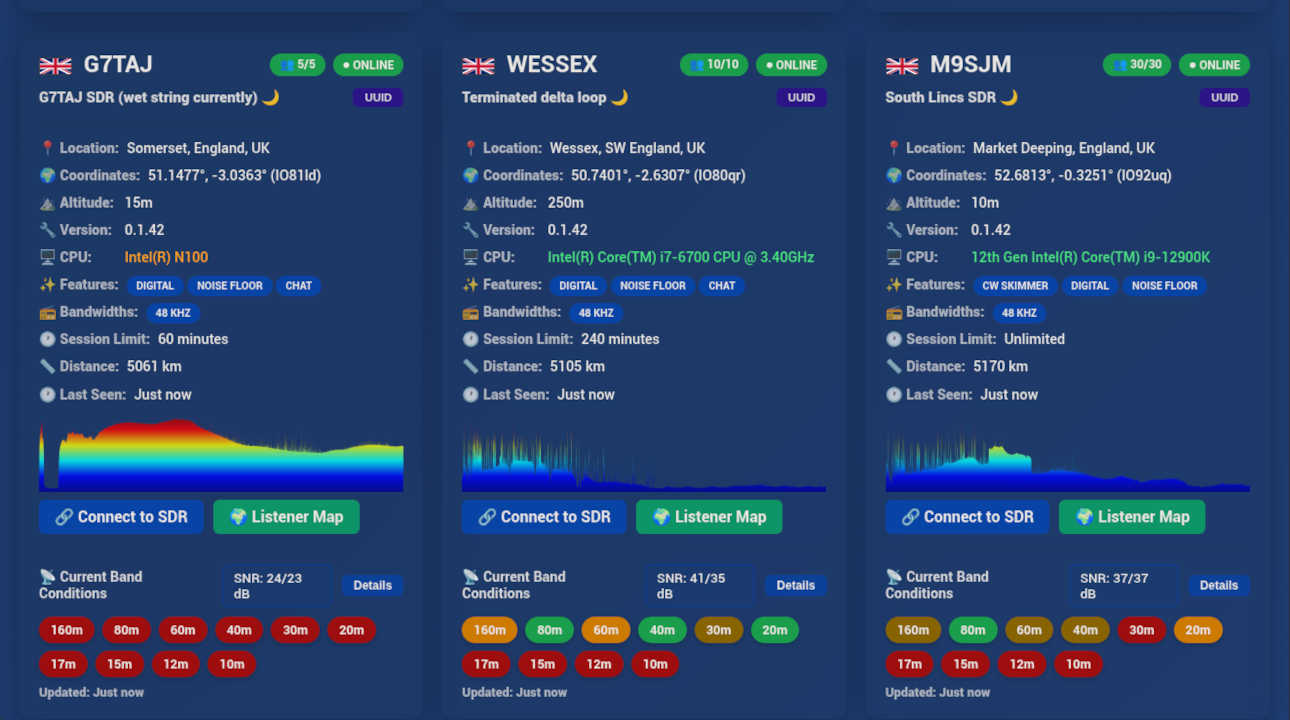Click the 48 KHZ bandwidth tag on WESSEX

(596, 313)
